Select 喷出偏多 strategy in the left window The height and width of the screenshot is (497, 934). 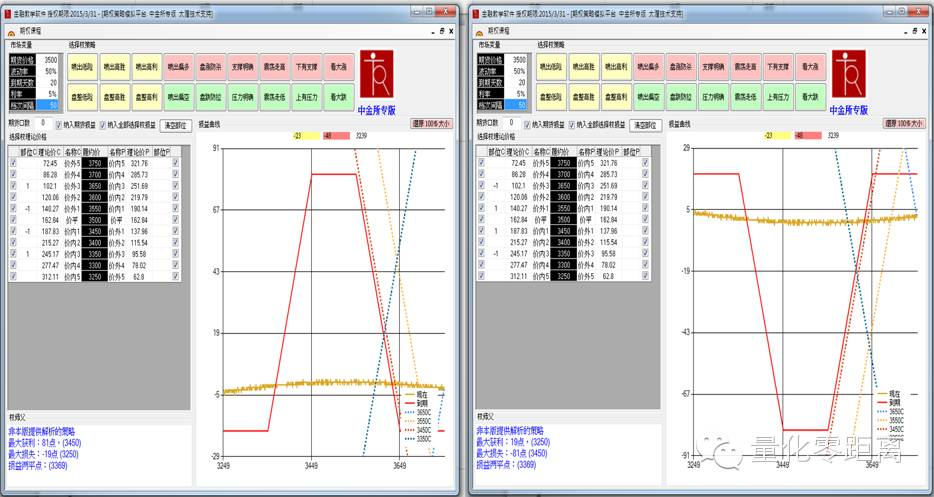click(x=179, y=67)
